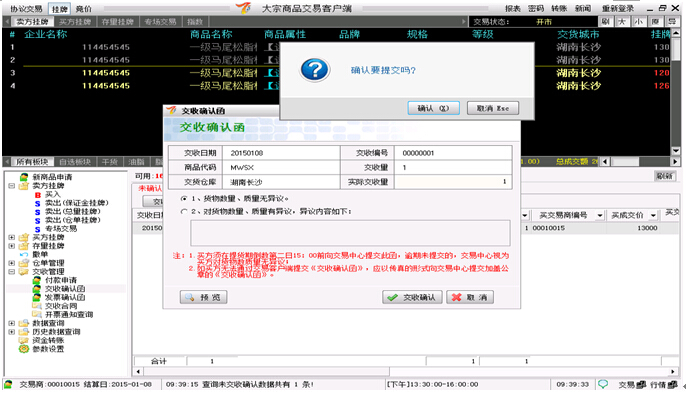Click the 发票确认函 person icon
The width and height of the screenshot is (686, 398).
(x=37, y=297)
